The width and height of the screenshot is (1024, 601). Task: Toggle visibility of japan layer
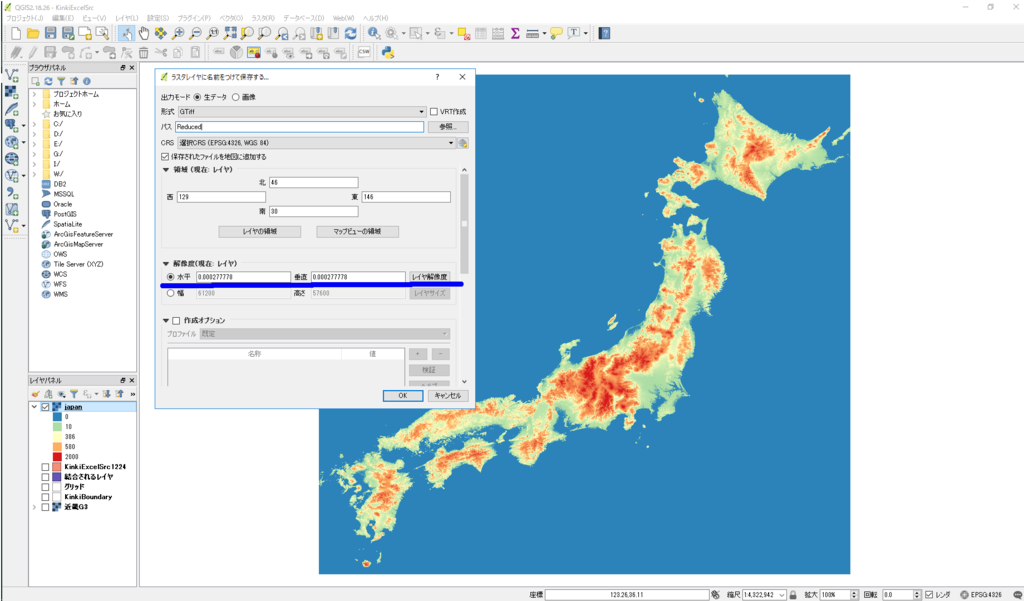[45, 407]
